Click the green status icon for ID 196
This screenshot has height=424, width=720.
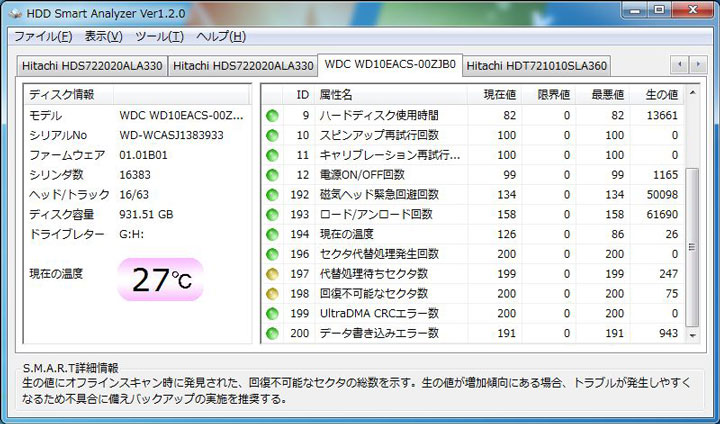click(x=272, y=254)
